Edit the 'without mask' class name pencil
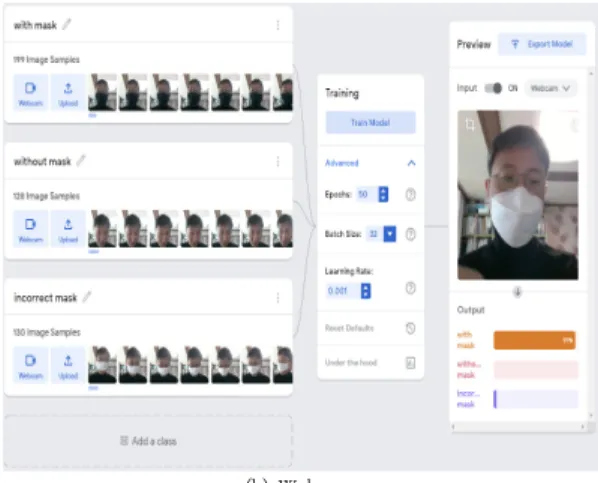 click(81, 161)
